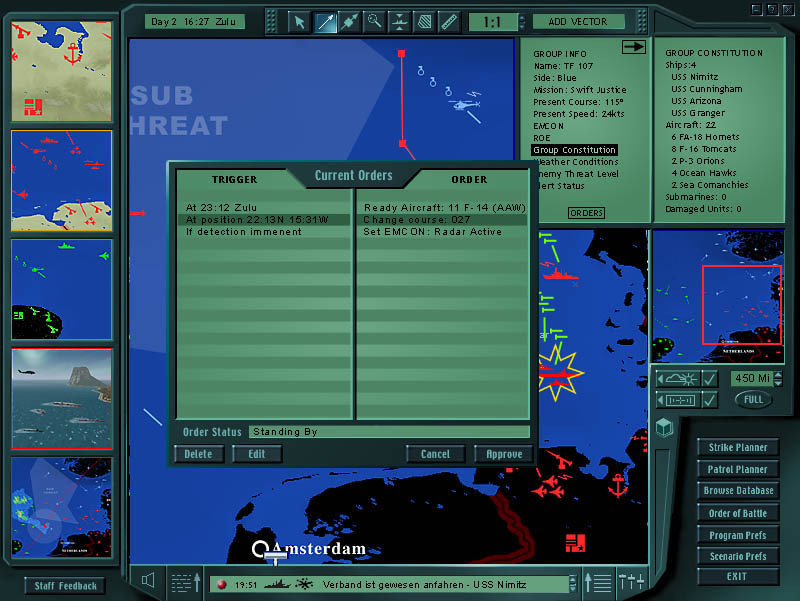Select the 'At 23:12 Zulu' trigger row
800x601 pixels.
264,208
